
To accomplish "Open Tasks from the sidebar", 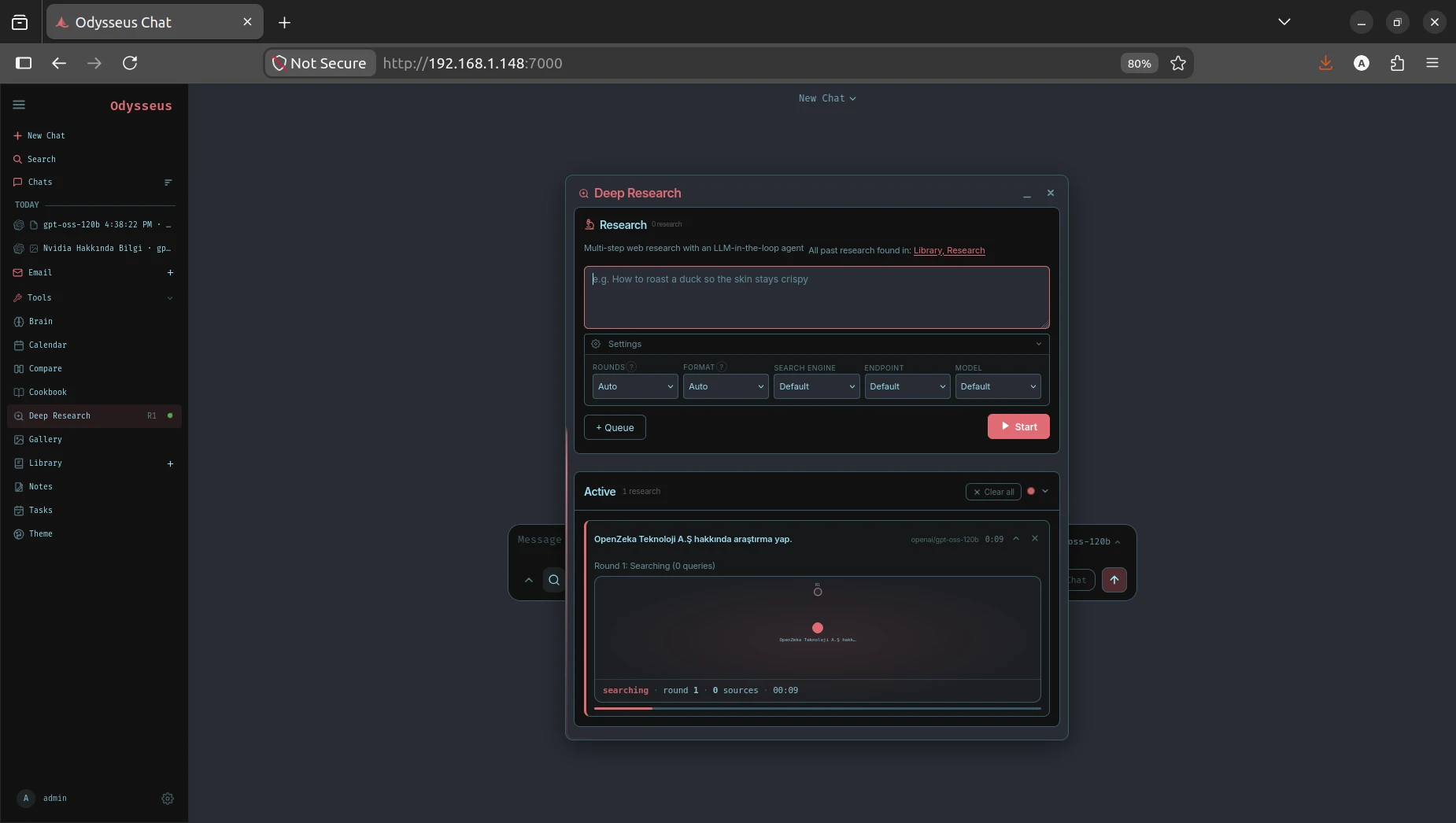I will 94,510.
